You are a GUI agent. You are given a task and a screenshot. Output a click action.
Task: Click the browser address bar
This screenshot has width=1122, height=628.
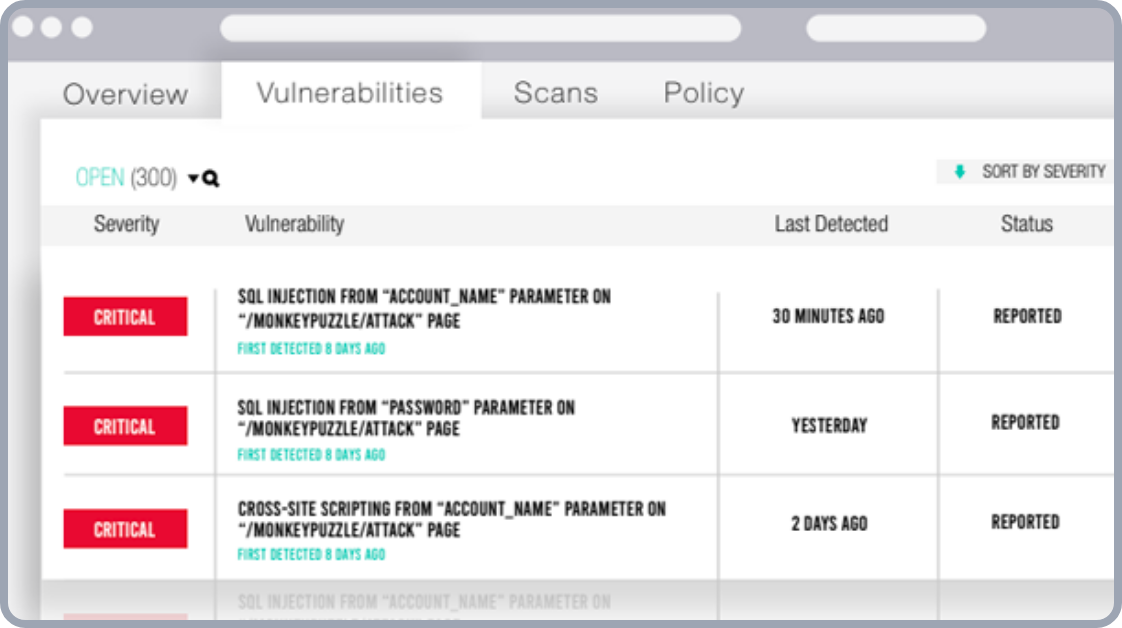click(x=480, y=28)
